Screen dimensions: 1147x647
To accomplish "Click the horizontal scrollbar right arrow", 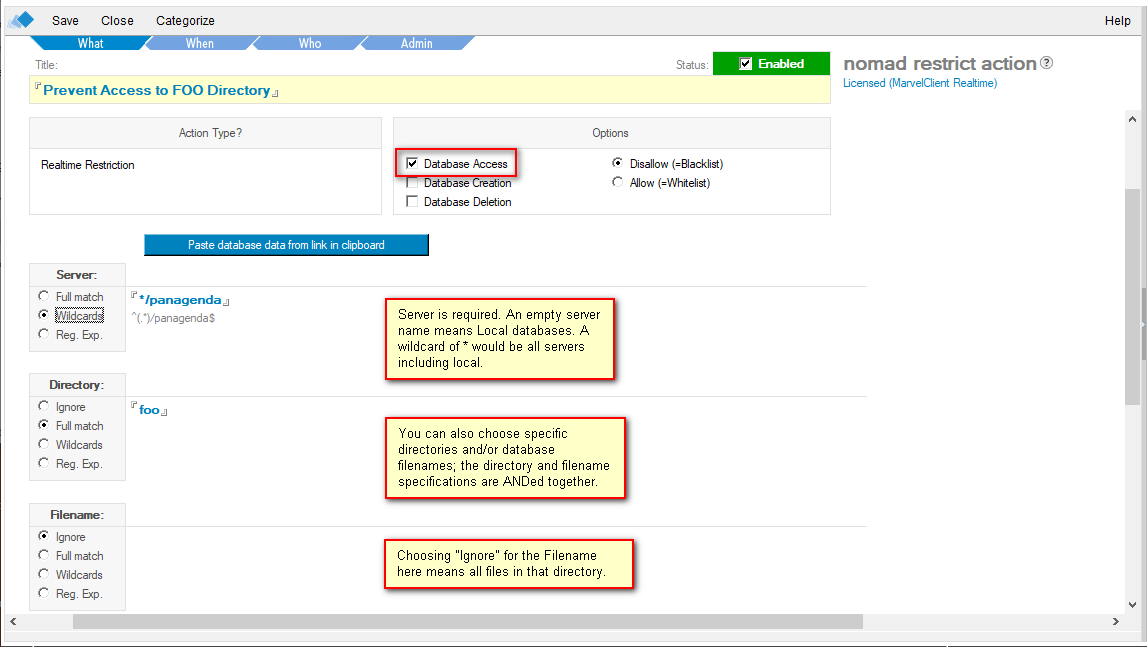I will coord(1116,622).
